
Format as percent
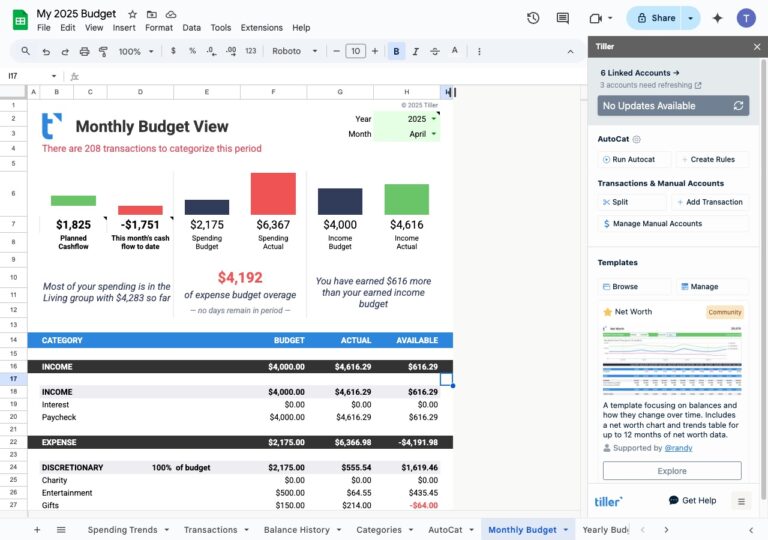192,51
